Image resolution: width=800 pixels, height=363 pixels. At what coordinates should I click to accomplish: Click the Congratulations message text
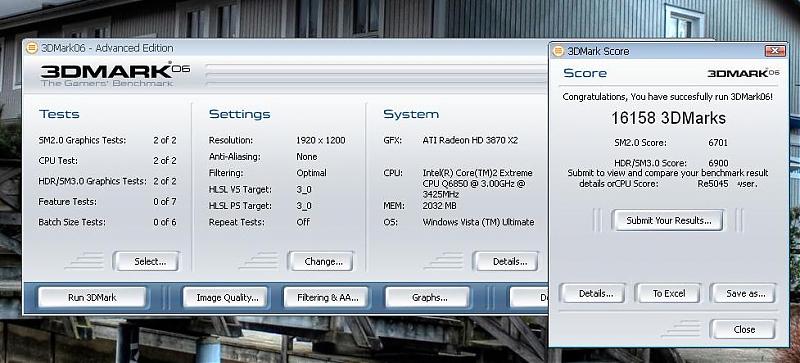pos(668,96)
